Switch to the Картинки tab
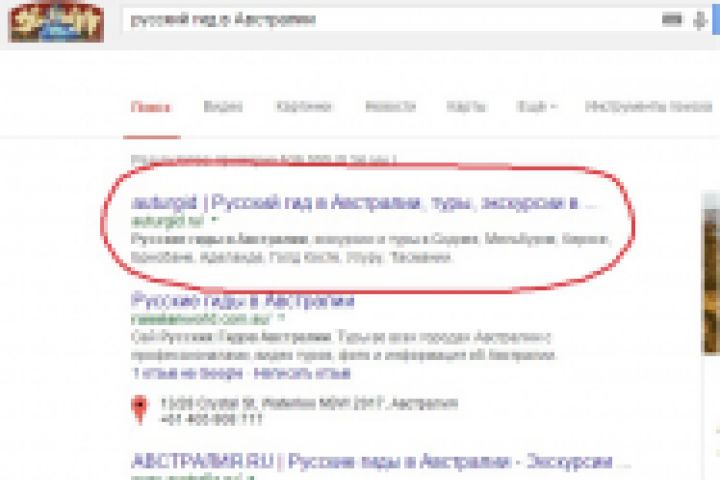The height and width of the screenshot is (480, 720). [304, 107]
